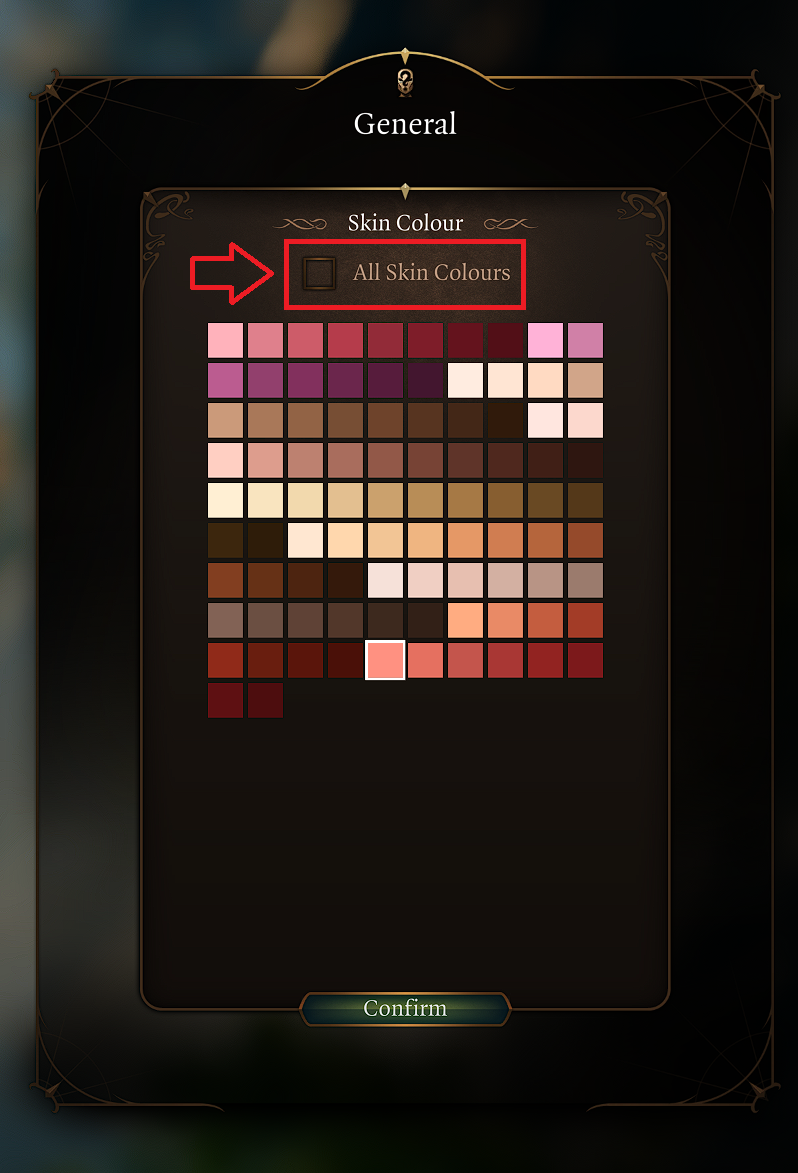Choose the orchid purple swatch ending first row

(586, 340)
